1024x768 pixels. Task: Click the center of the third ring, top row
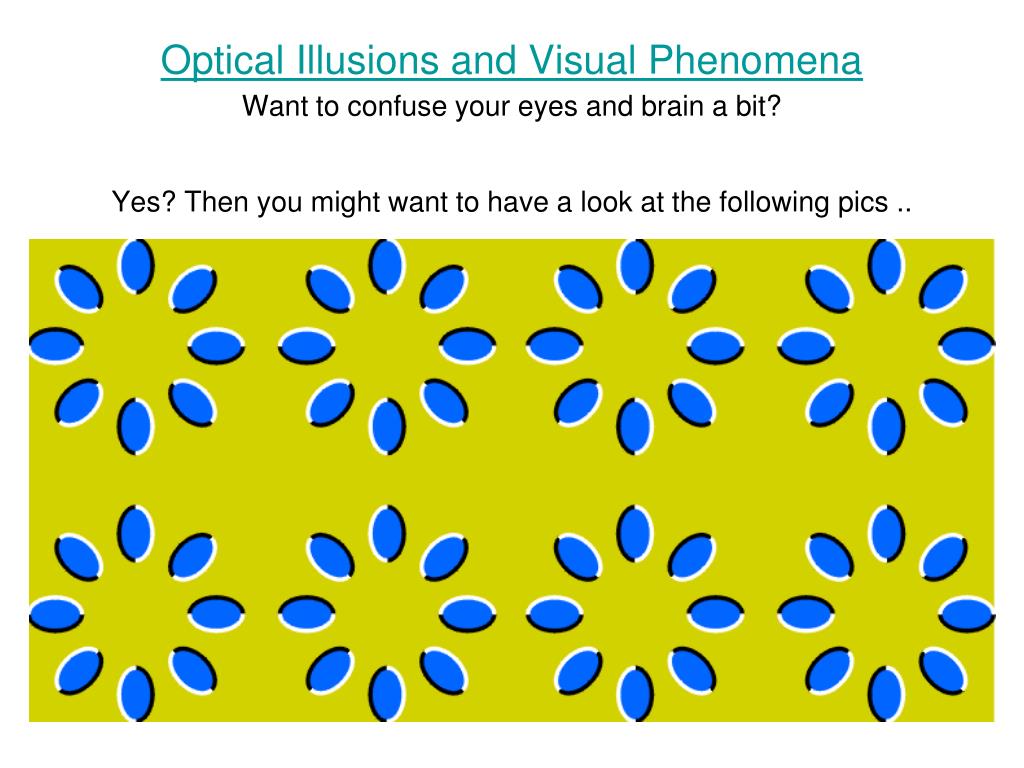tap(635, 346)
